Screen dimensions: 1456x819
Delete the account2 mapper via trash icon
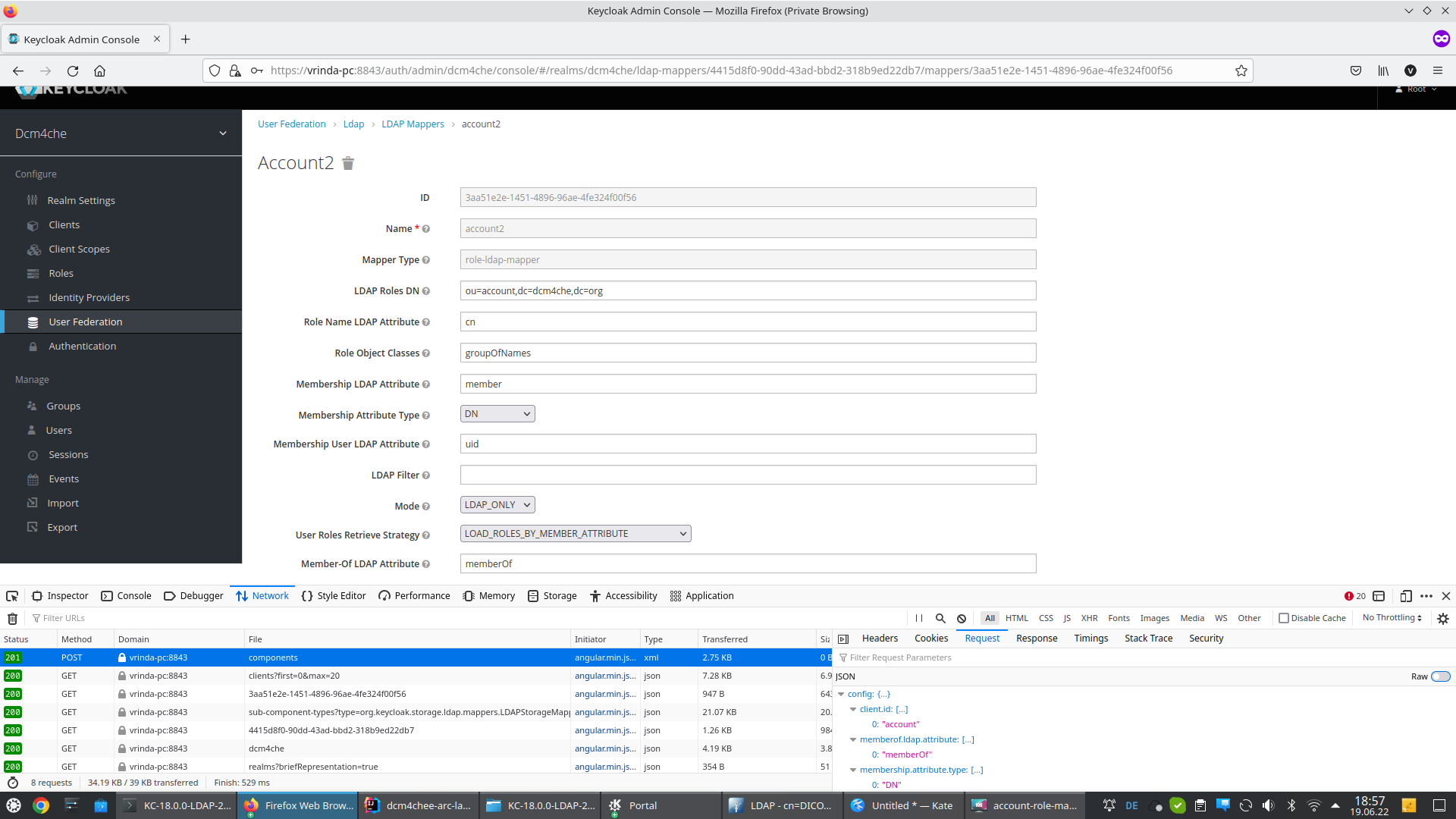click(x=348, y=163)
